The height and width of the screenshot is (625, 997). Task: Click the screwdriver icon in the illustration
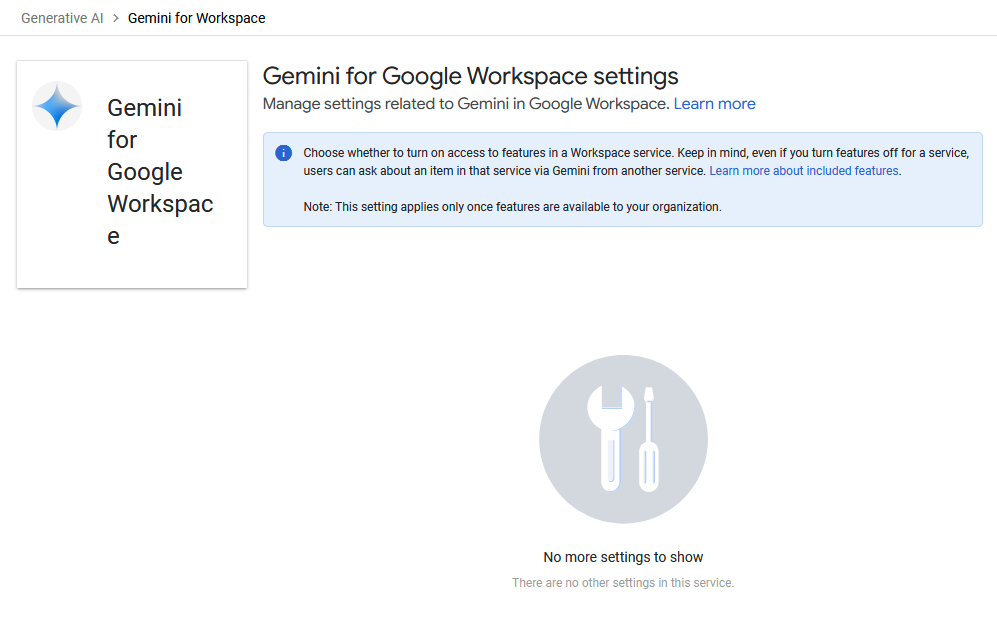pos(649,439)
